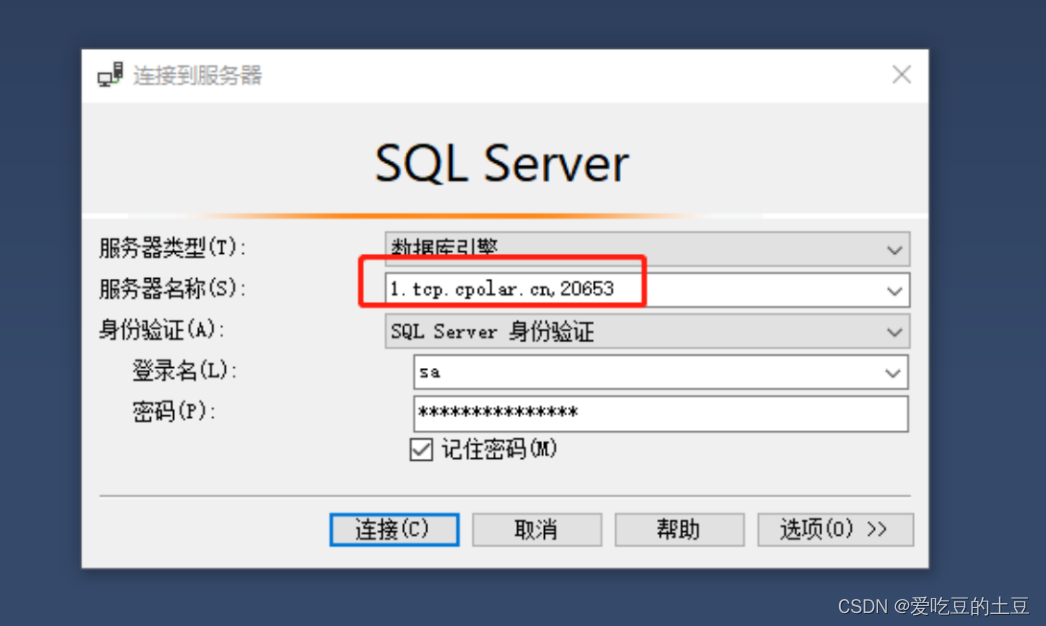The width and height of the screenshot is (1046, 626).
Task: Click the 登录名(L) label
Action: 185,370
